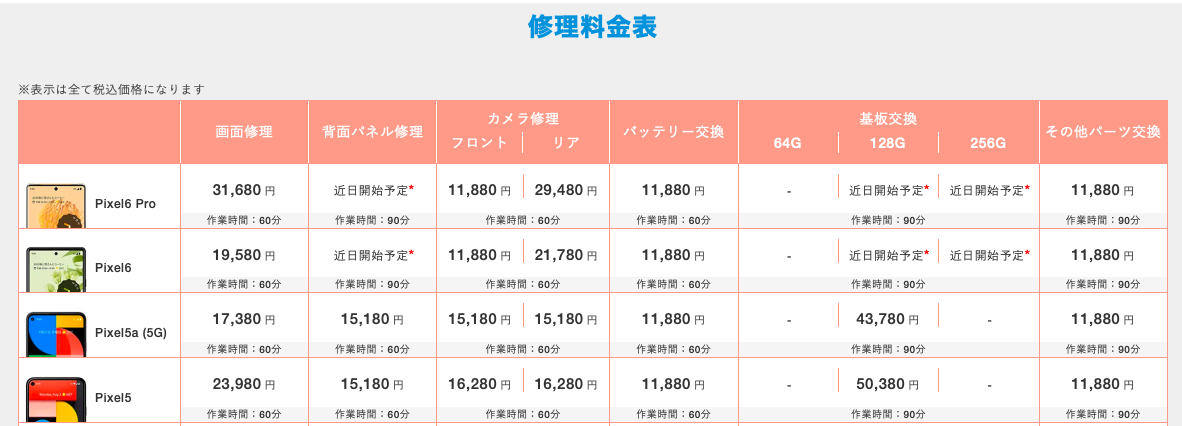
Task: Click the Pixel5a (5G) phone image
Action: coord(56,333)
